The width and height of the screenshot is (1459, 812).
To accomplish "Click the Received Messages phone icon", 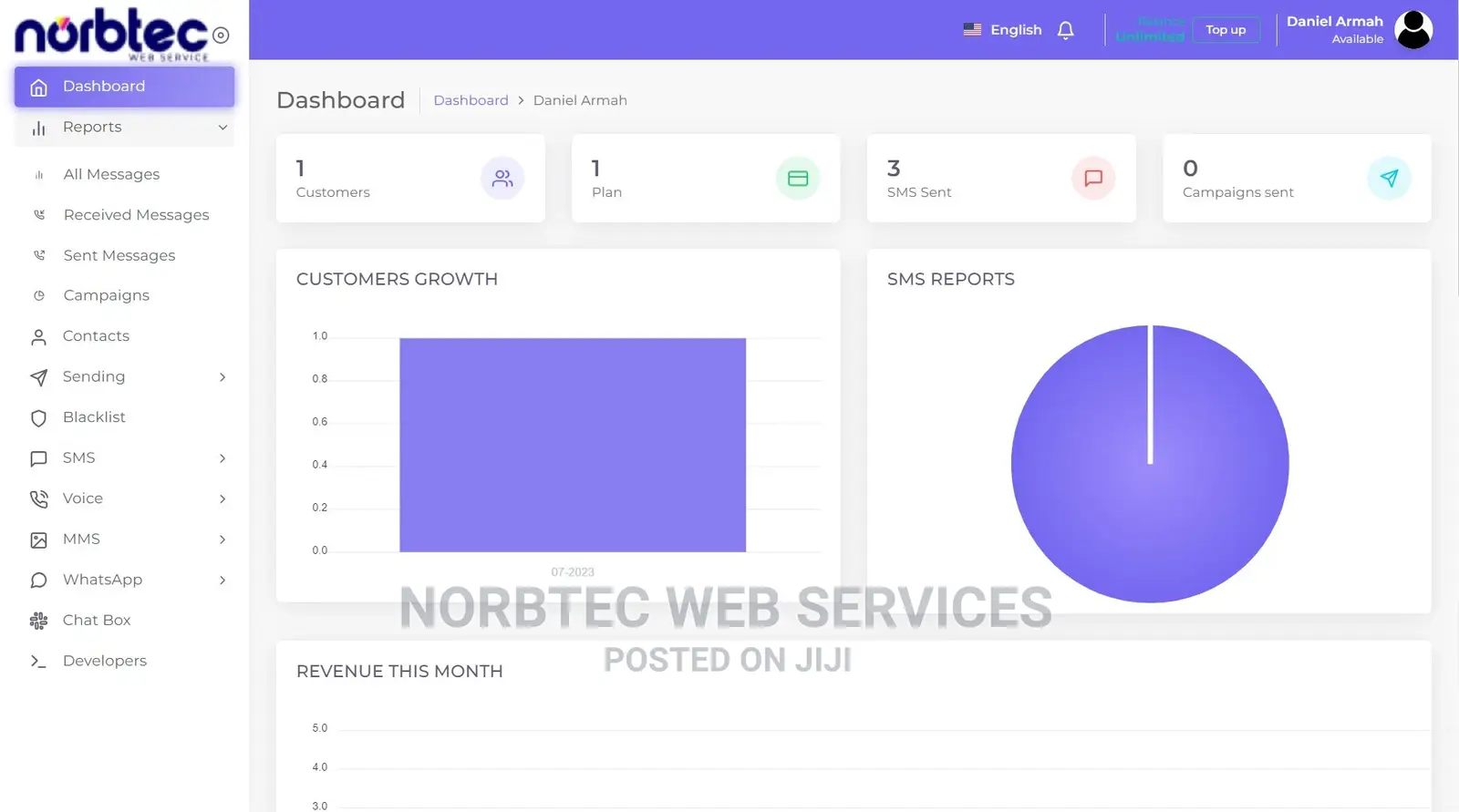I will 39,215.
